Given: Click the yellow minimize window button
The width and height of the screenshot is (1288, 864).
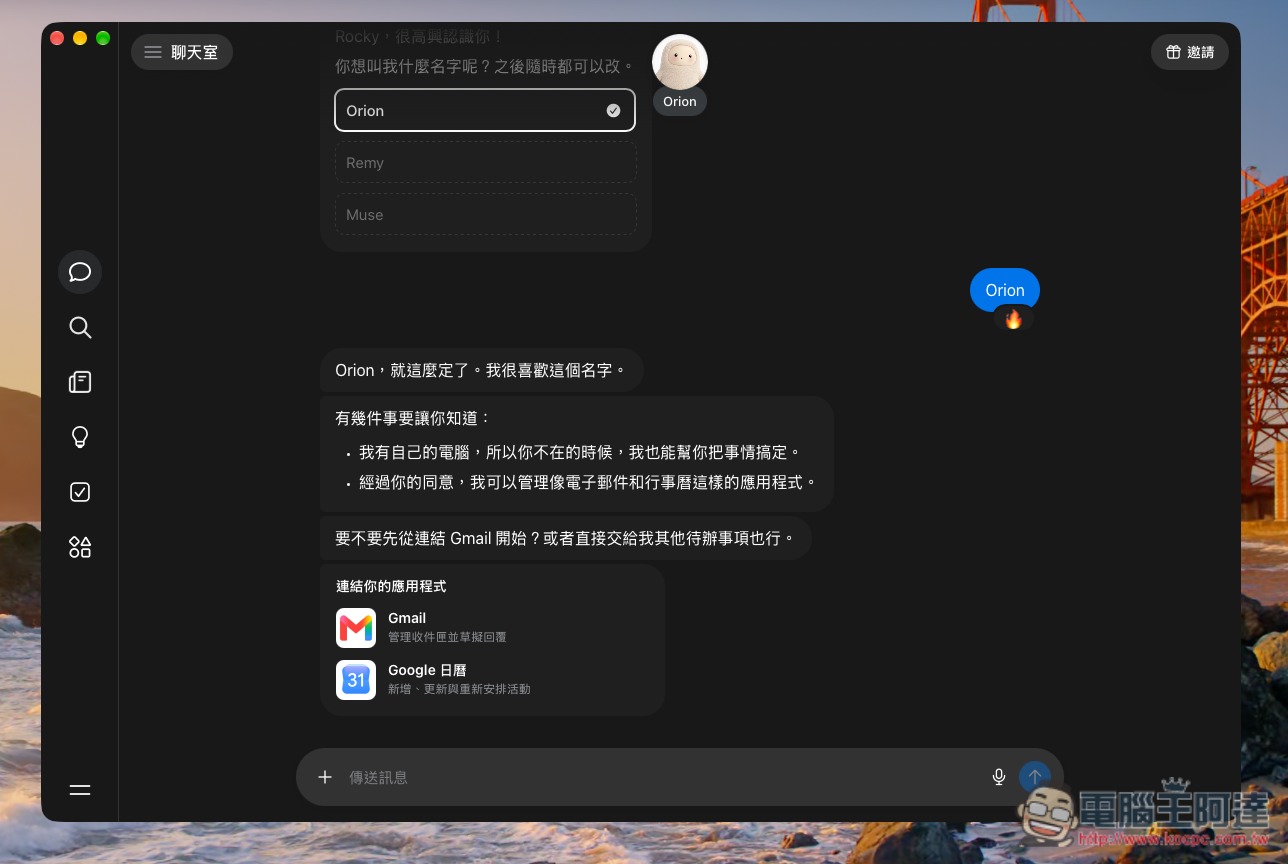Looking at the screenshot, I should coord(80,38).
